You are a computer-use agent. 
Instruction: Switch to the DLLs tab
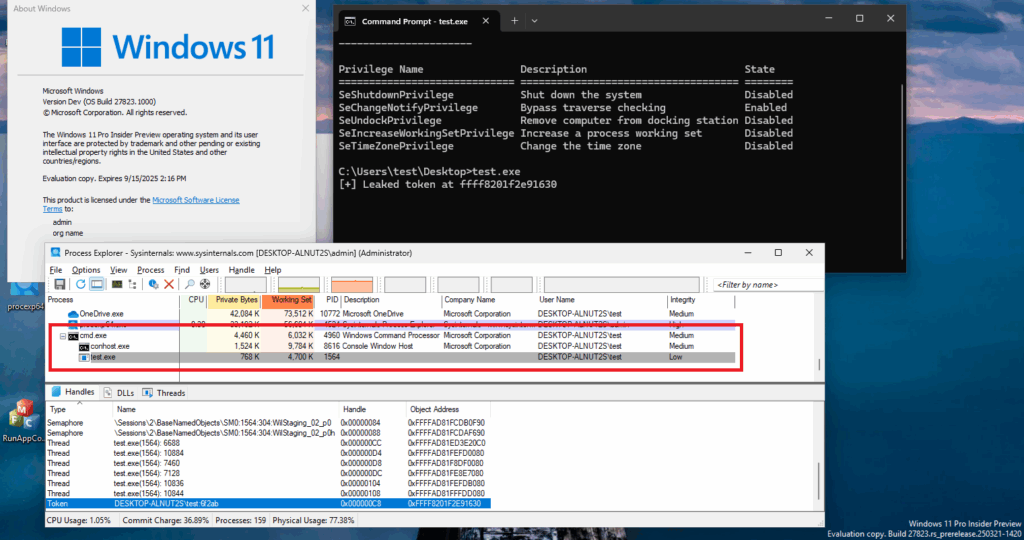tap(119, 392)
